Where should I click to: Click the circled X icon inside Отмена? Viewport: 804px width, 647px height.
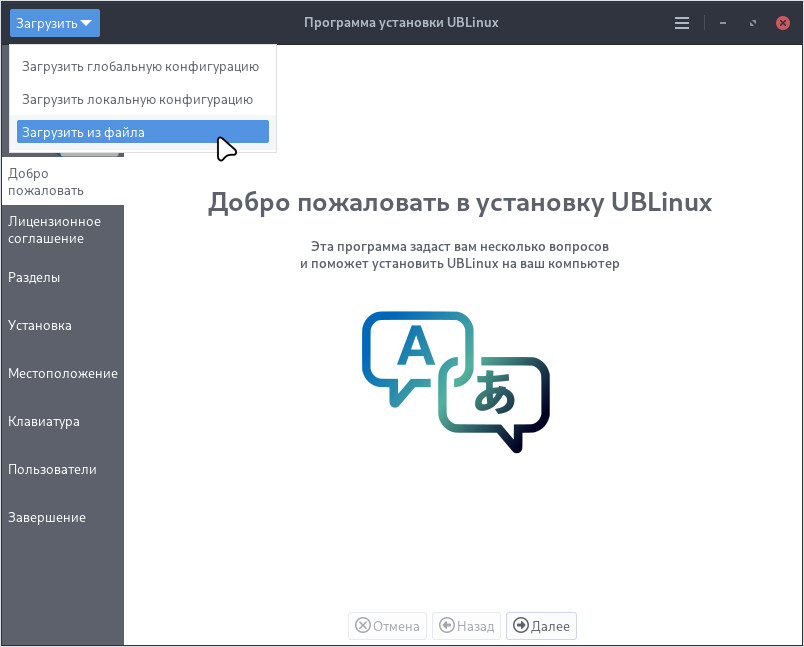[x=362, y=626]
